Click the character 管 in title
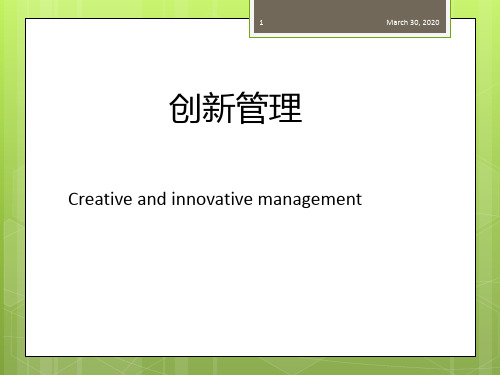500x375 pixels. point(252,108)
